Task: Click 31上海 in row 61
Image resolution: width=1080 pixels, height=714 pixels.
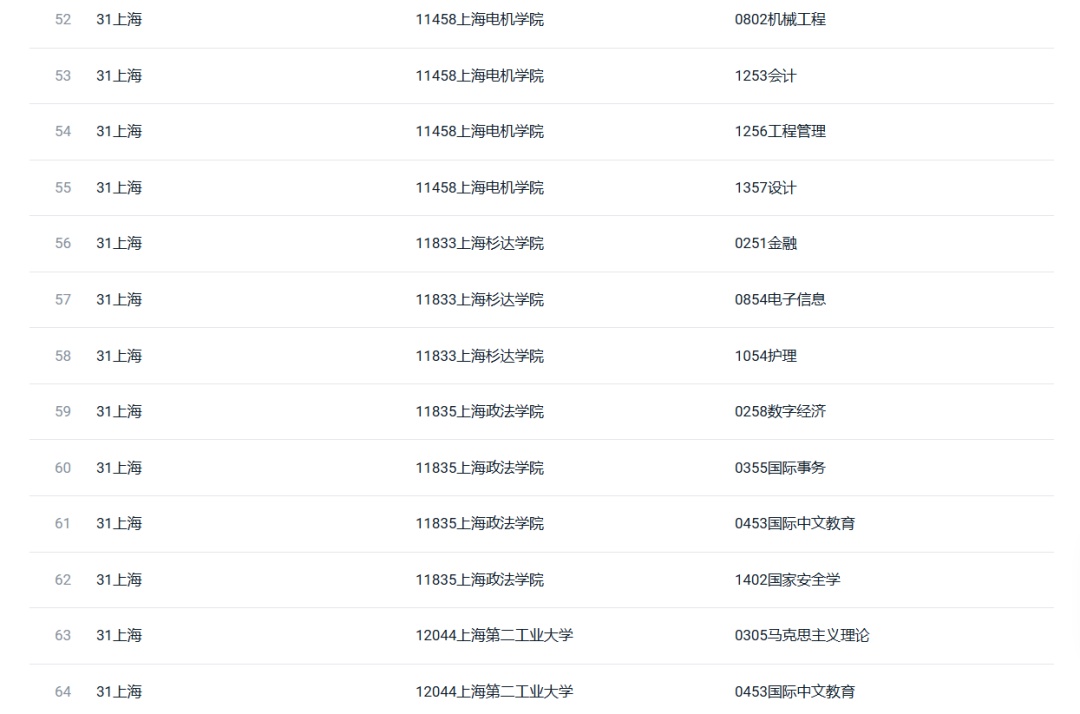Action: 119,524
